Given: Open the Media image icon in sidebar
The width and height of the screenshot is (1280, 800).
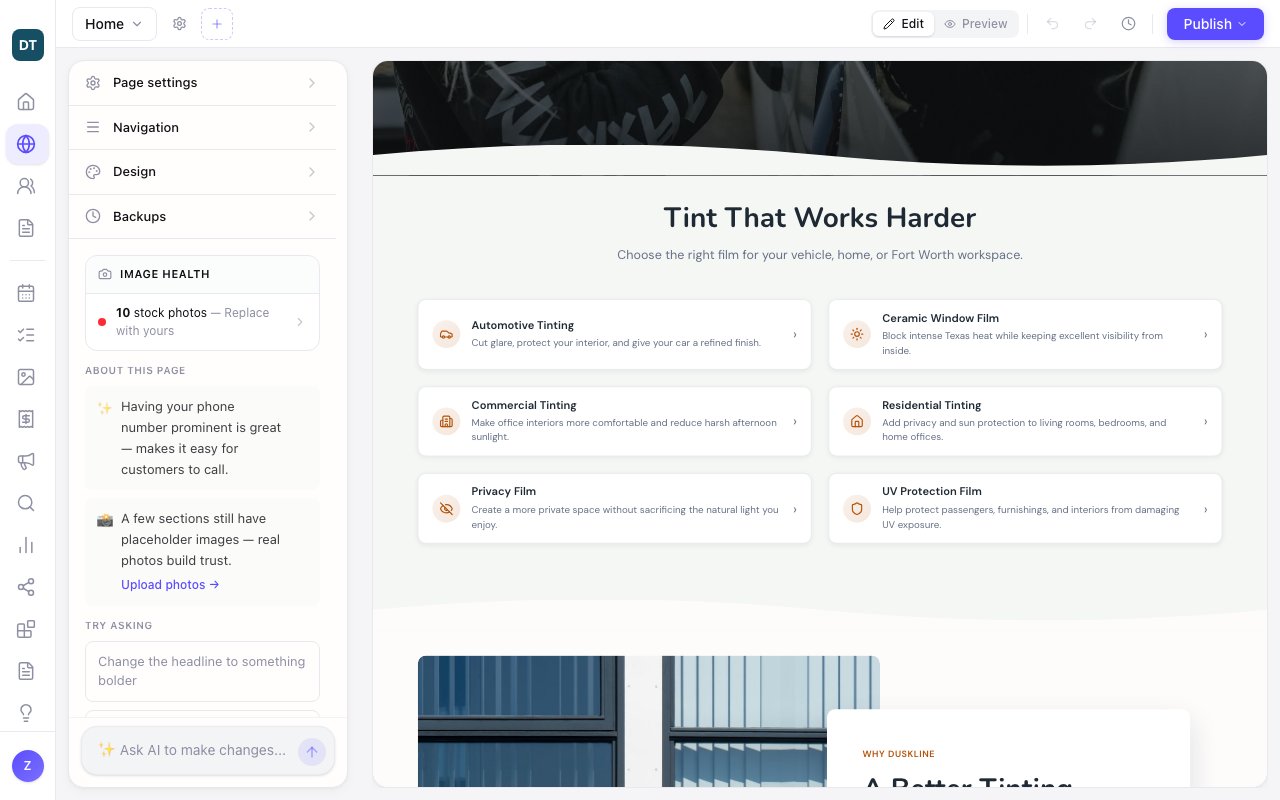Looking at the screenshot, I should click(x=27, y=377).
